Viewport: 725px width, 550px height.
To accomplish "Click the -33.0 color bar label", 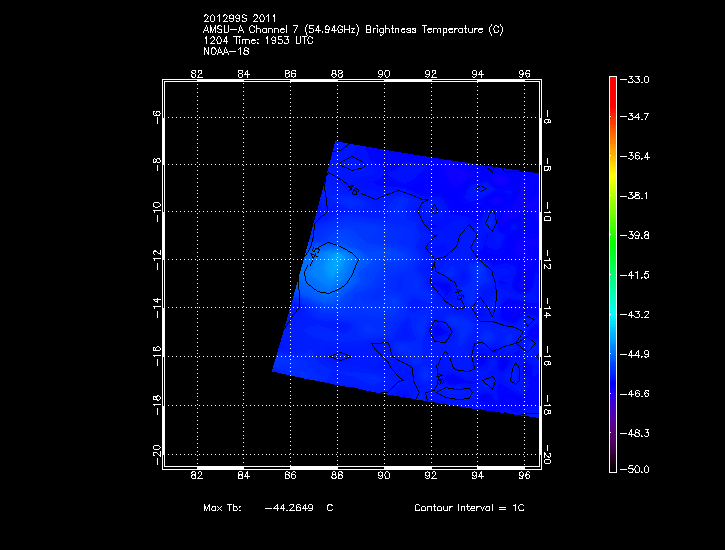I will (x=636, y=79).
